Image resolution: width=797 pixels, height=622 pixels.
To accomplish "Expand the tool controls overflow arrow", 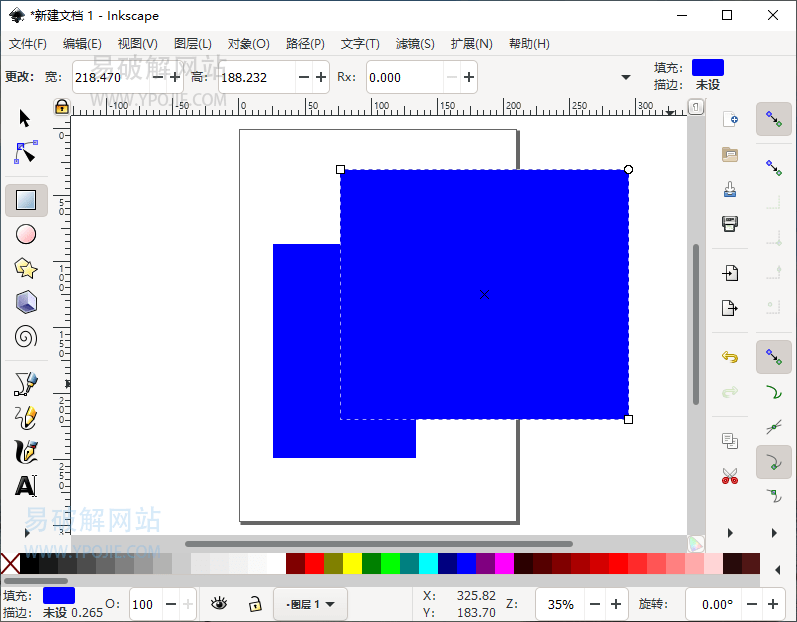I will [626, 77].
